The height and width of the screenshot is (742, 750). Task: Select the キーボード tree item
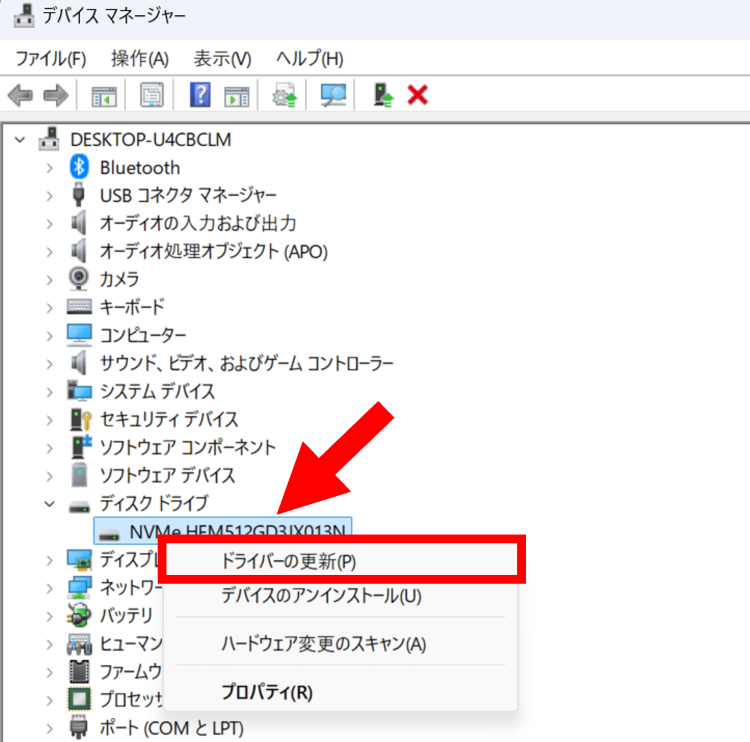131,307
